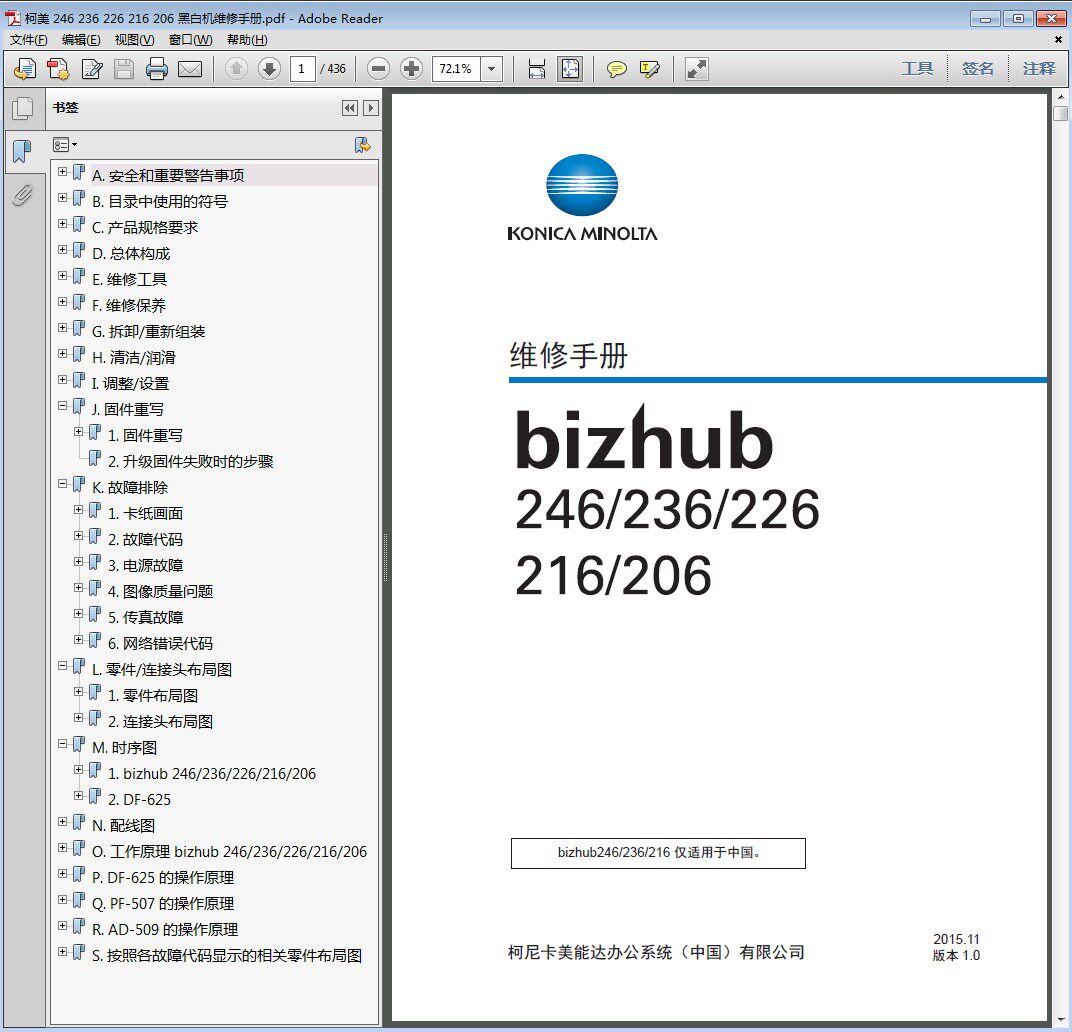Click the zoom value 72.1% field
This screenshot has width=1072, height=1032.
(x=456, y=69)
